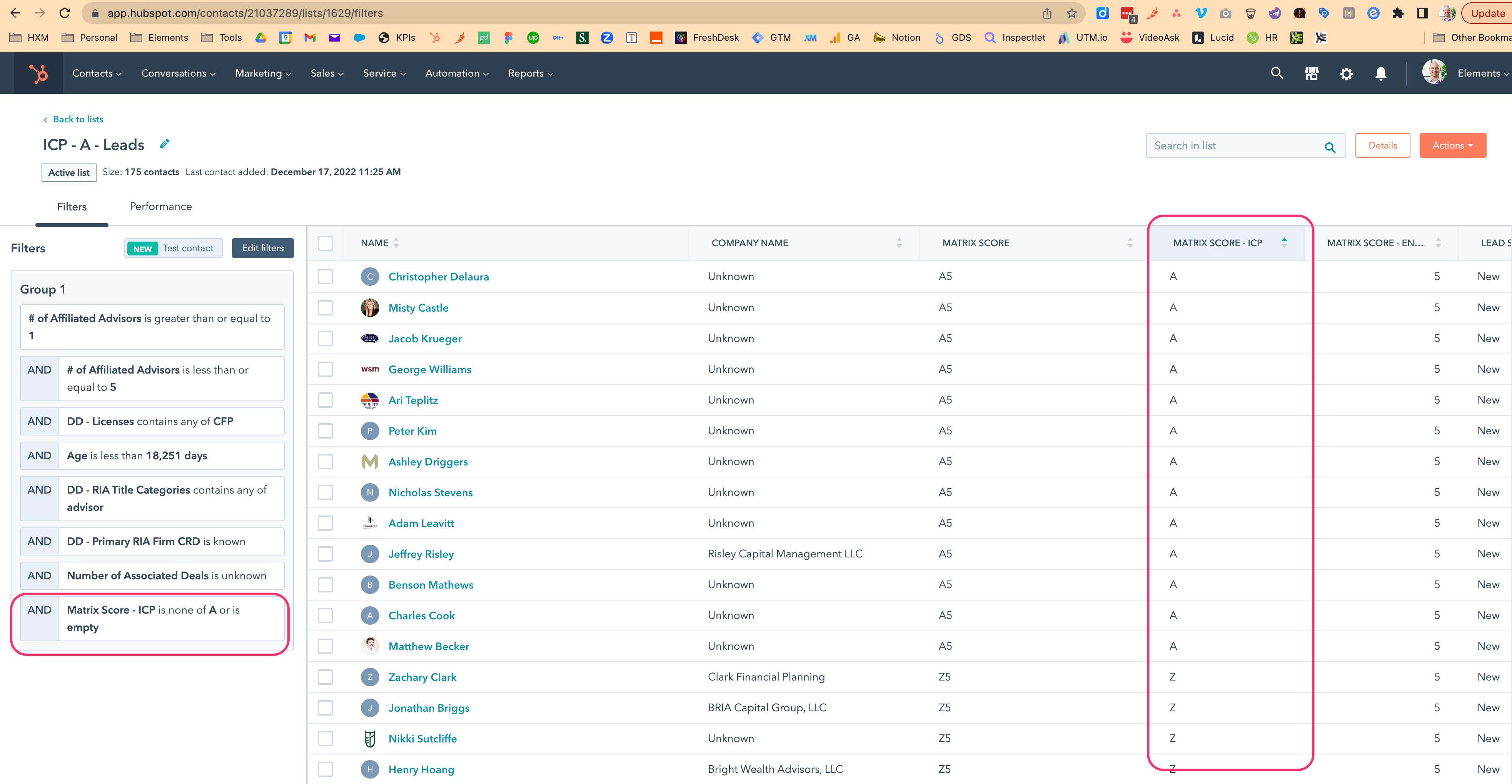
Task: Select the checkbox for Christopher Delaura
Action: click(325, 276)
